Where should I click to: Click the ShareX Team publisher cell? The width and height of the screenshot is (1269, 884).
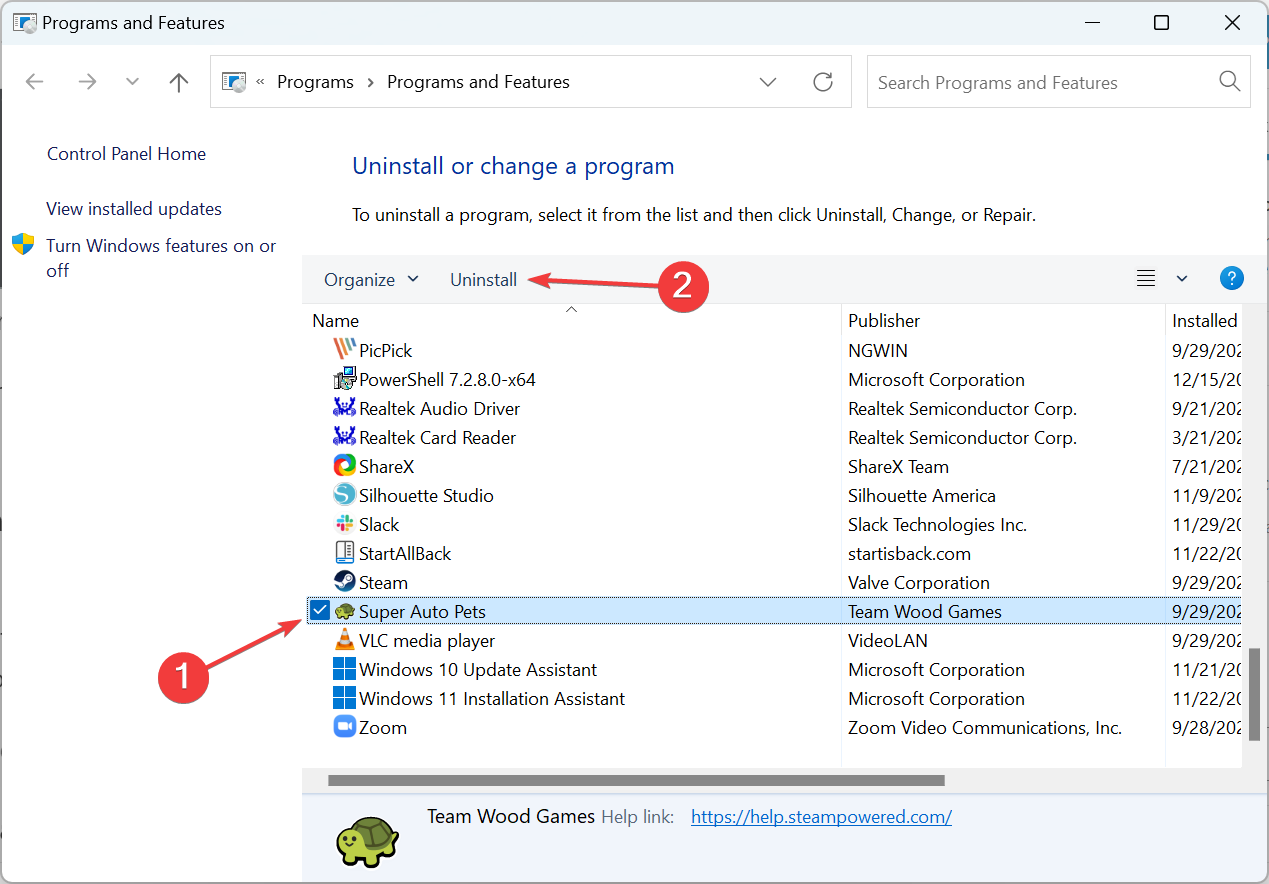[x=898, y=466]
